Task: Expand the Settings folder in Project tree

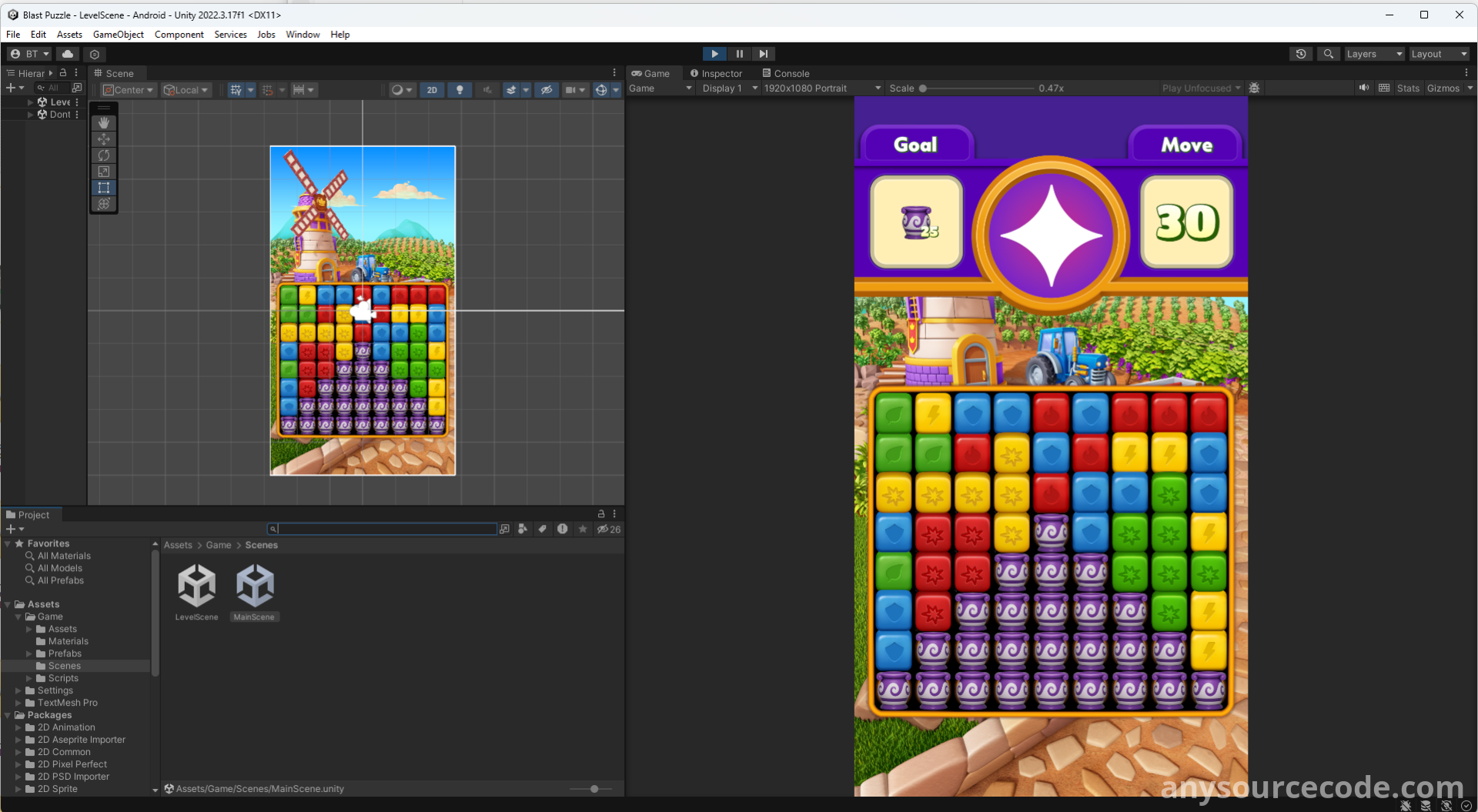Action: pyautogui.click(x=18, y=690)
